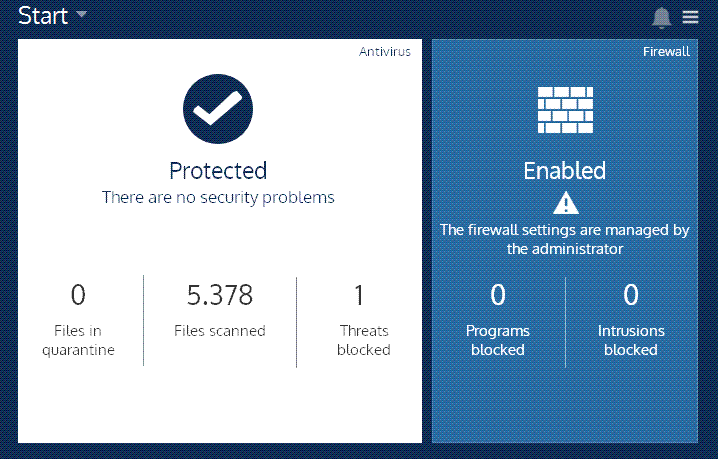Expand the Start dropdown arrow
The height and width of the screenshot is (459, 718).
click(82, 14)
